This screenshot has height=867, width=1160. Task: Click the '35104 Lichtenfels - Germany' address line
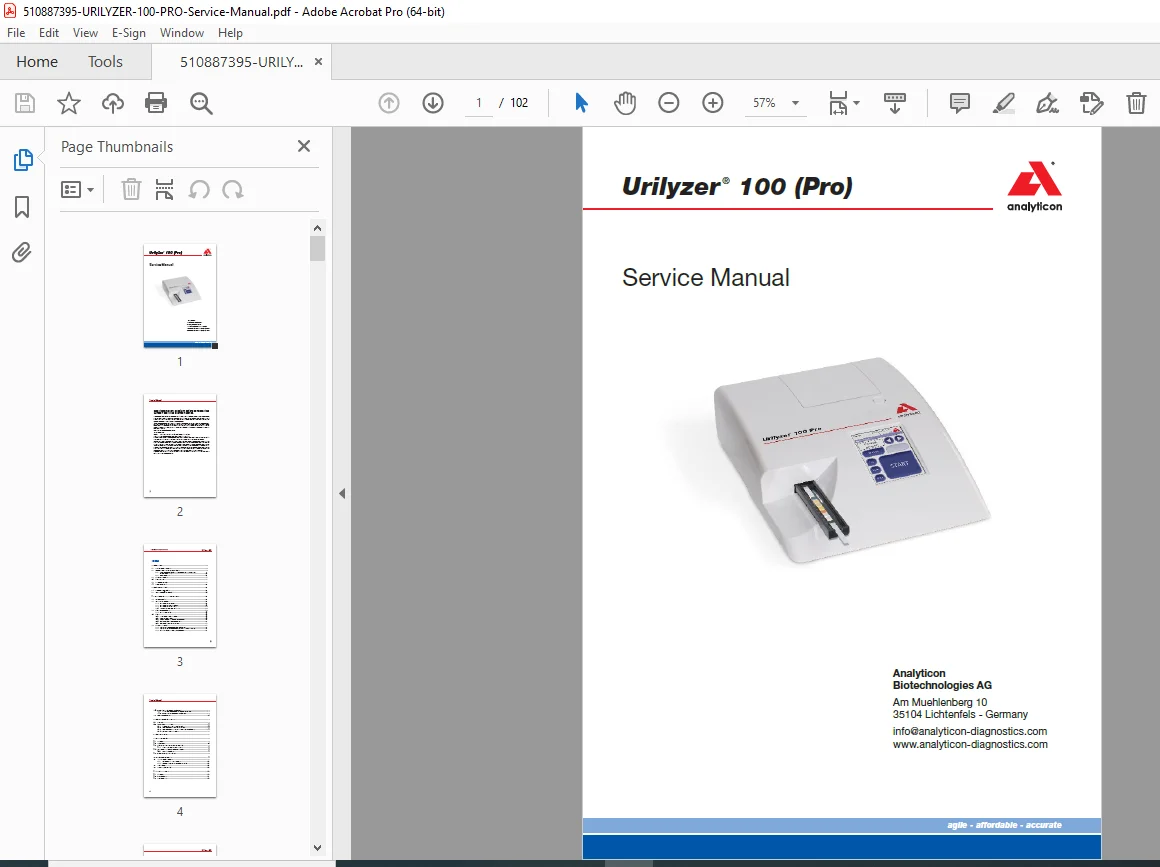[x=960, y=714]
